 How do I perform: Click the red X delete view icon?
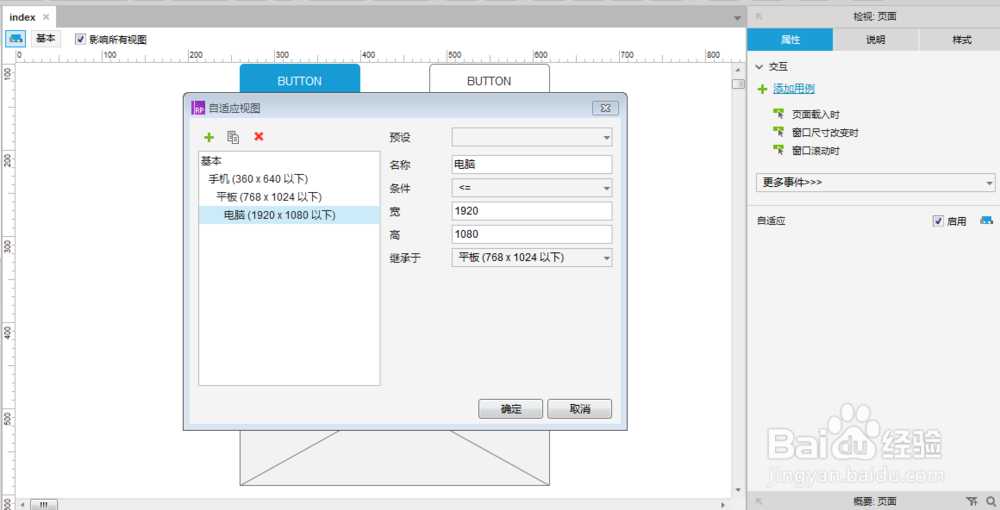point(258,136)
